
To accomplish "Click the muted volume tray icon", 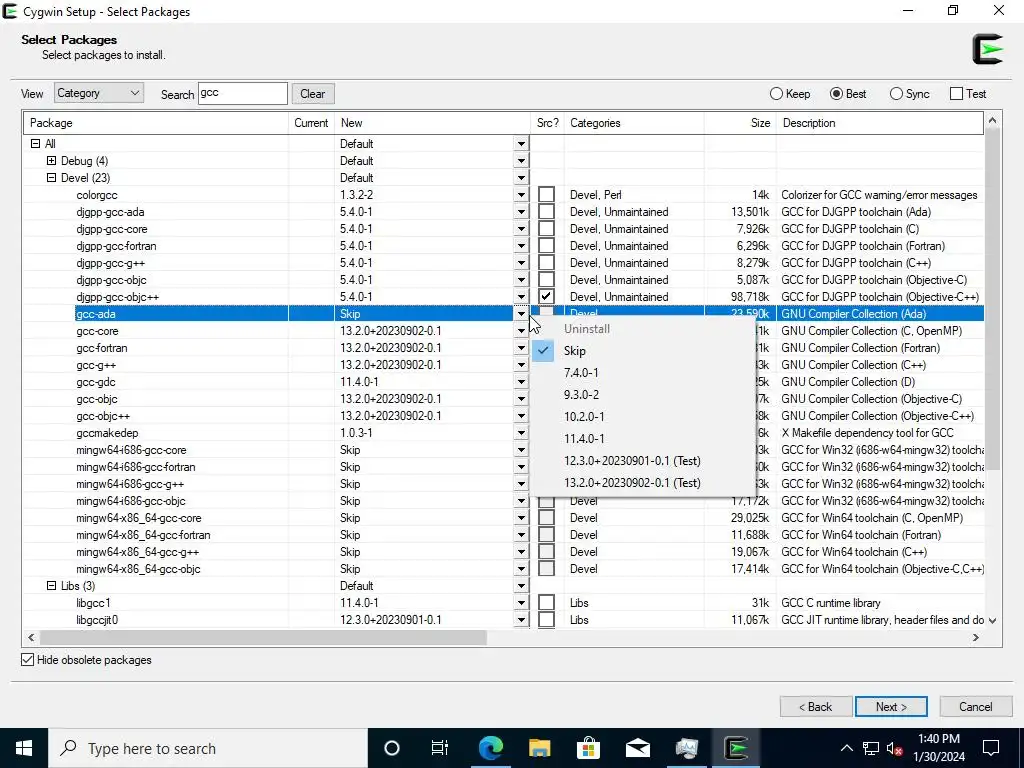I will pyautogui.click(x=895, y=748).
